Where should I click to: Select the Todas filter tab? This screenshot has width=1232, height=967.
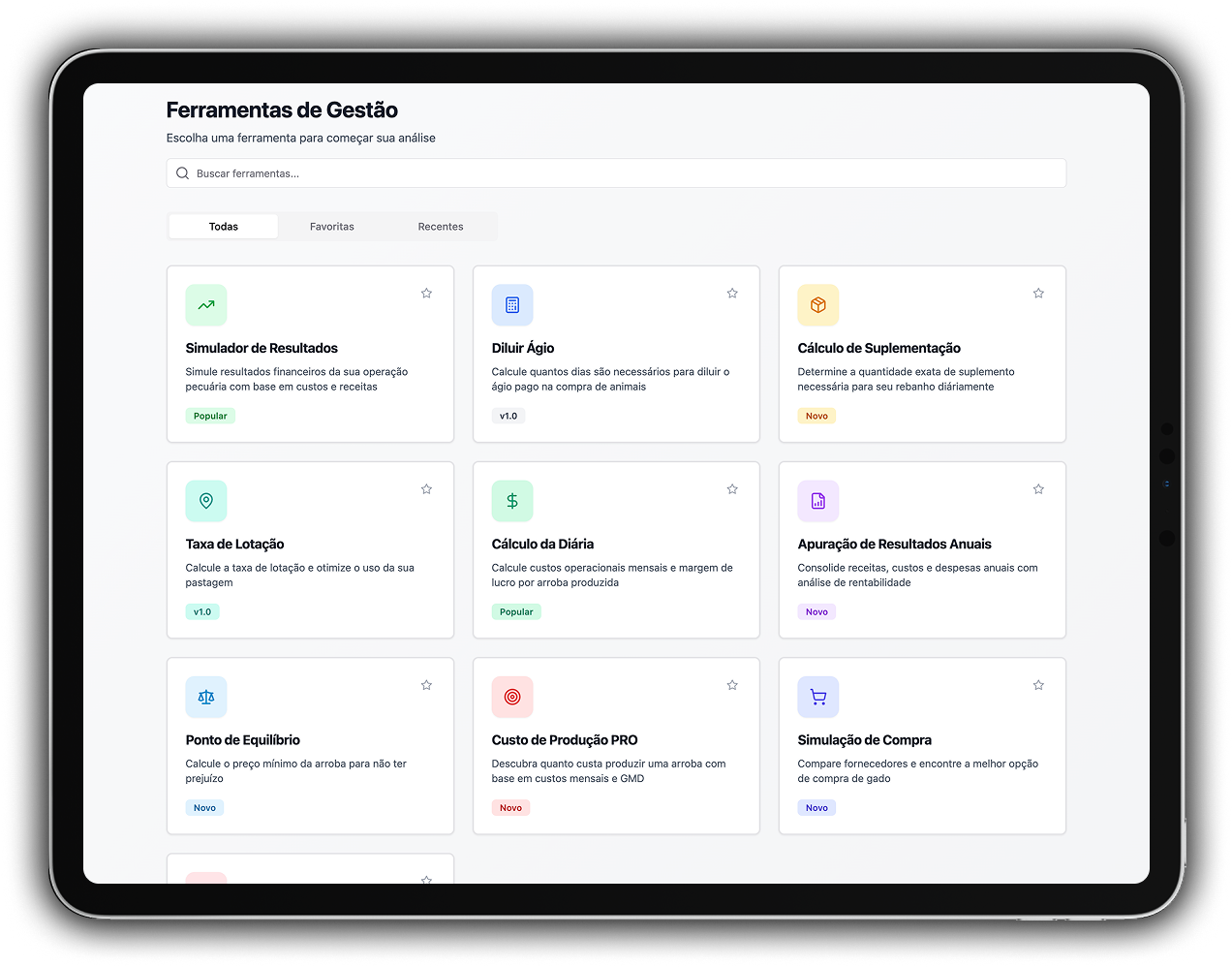223,226
